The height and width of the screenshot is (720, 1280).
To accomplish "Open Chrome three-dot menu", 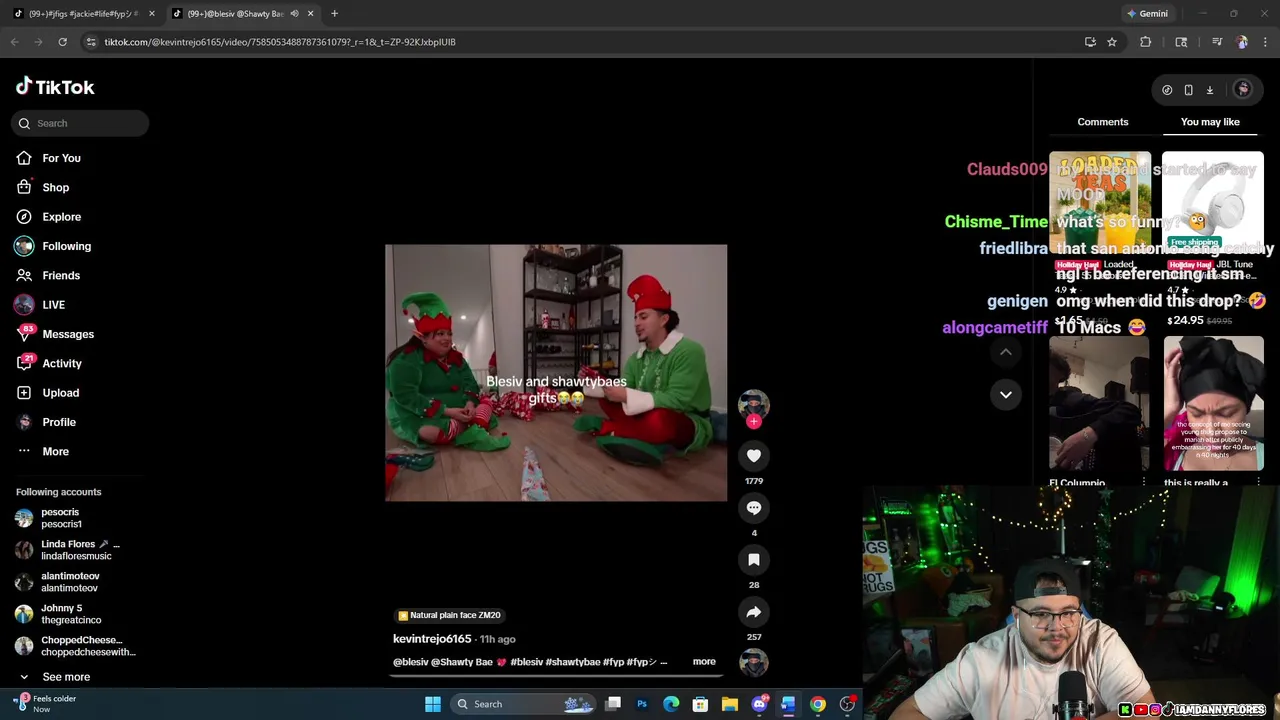I will coord(1266,42).
